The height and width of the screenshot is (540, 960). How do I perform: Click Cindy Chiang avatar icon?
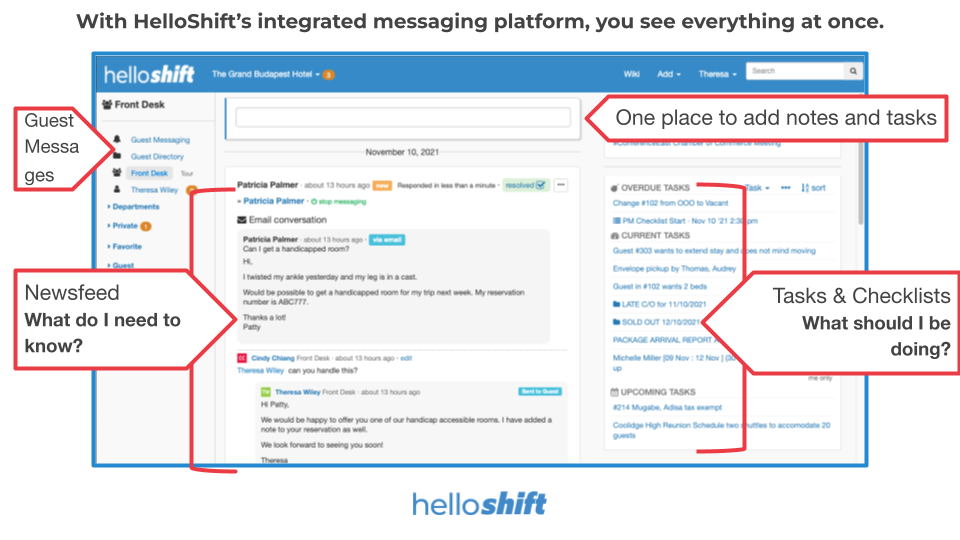(x=242, y=358)
